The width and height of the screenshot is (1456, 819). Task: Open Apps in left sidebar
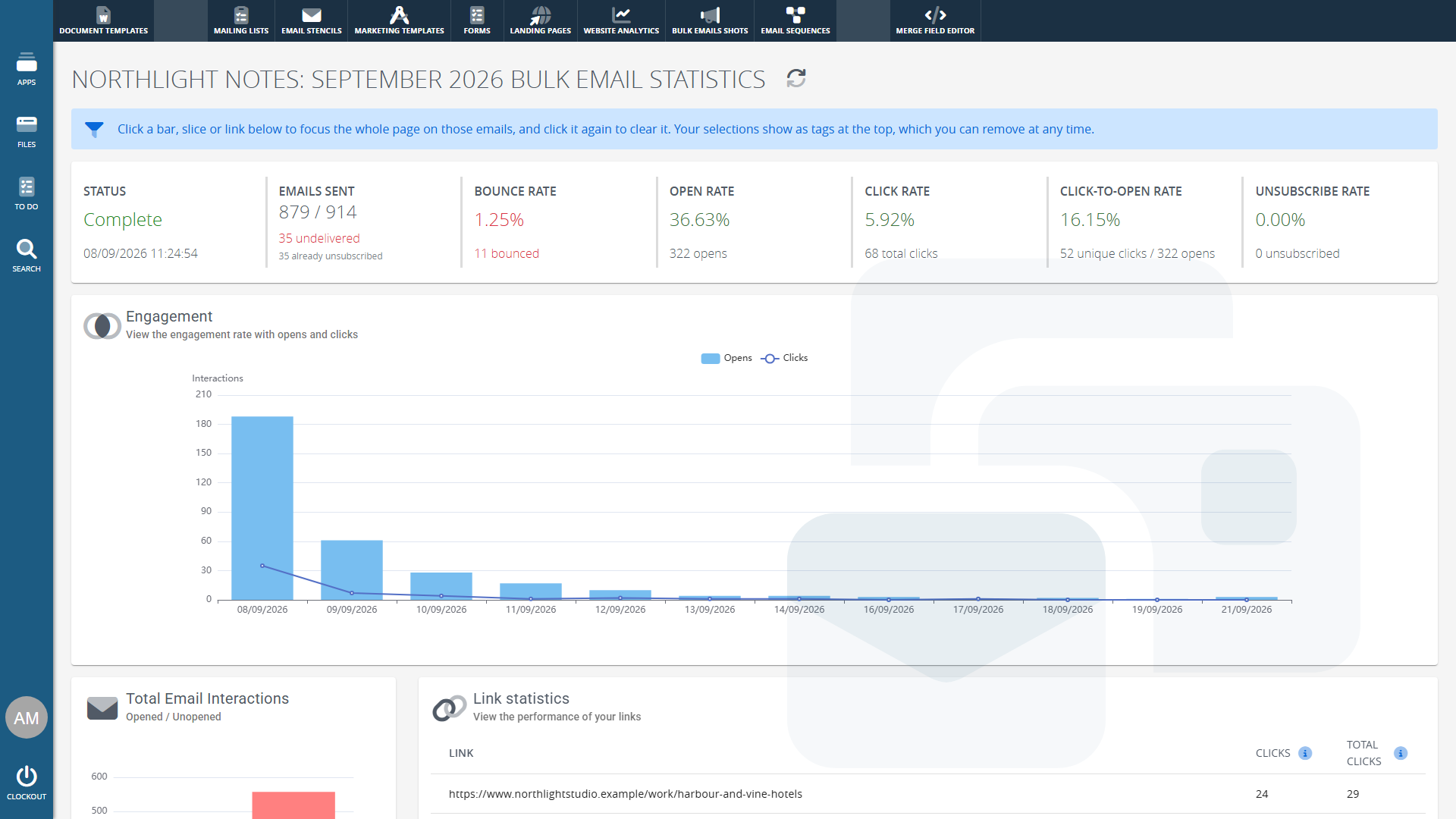27,69
